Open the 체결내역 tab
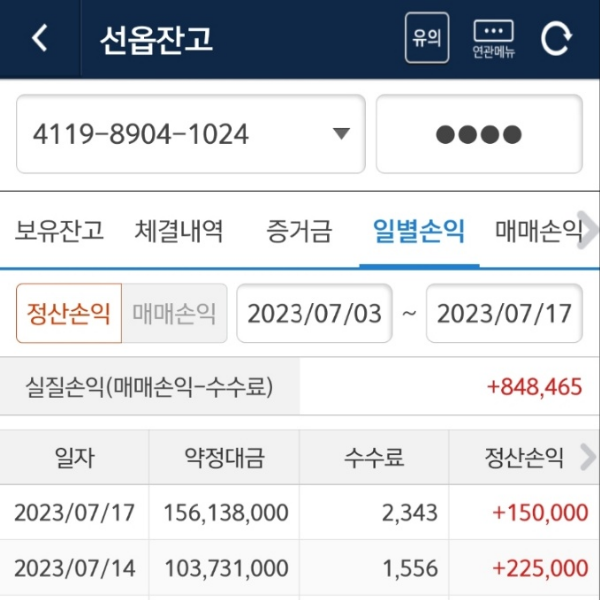 tap(179, 232)
